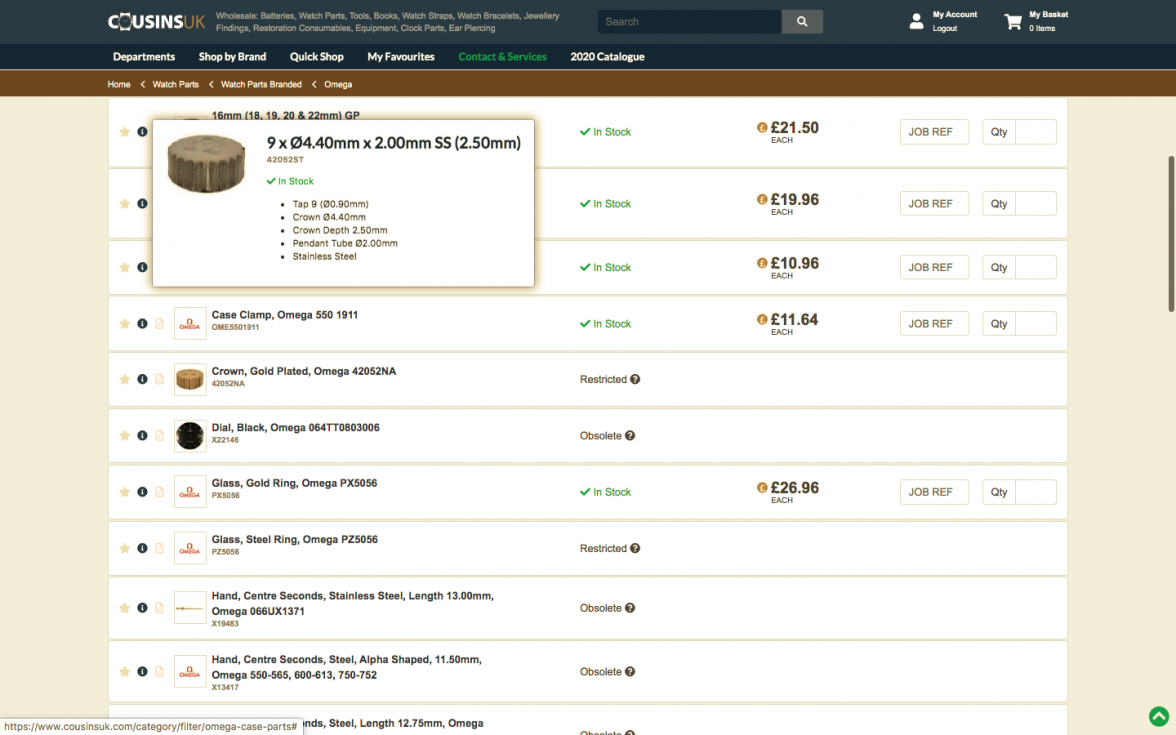Open My Basket via the basket icon
The height and width of the screenshot is (735, 1176).
pyautogui.click(x=1010, y=21)
